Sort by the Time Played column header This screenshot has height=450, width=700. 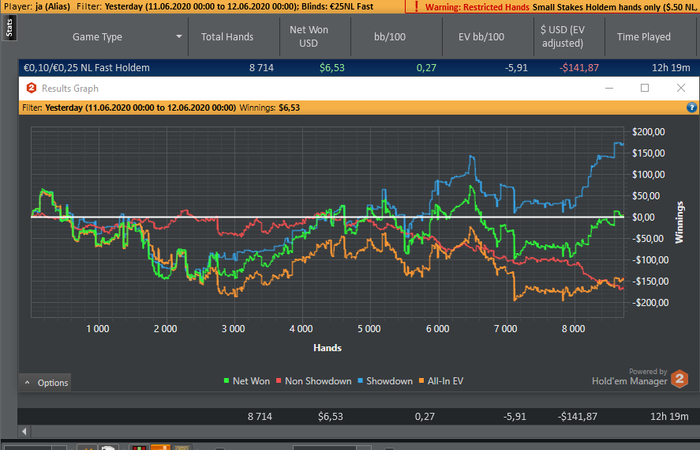pyautogui.click(x=643, y=37)
